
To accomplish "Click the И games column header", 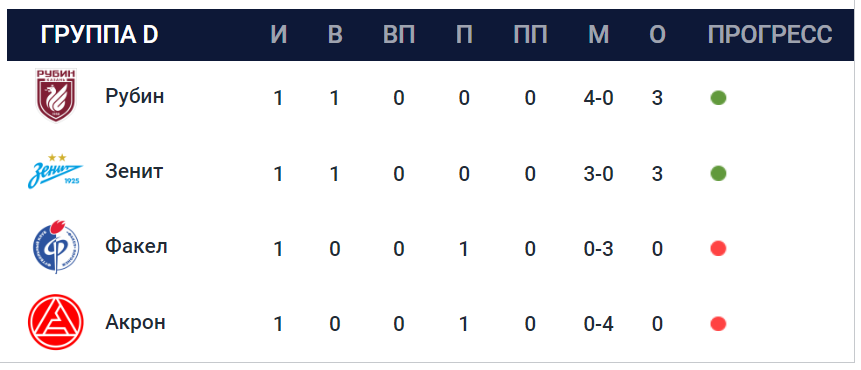I will pos(279,35).
